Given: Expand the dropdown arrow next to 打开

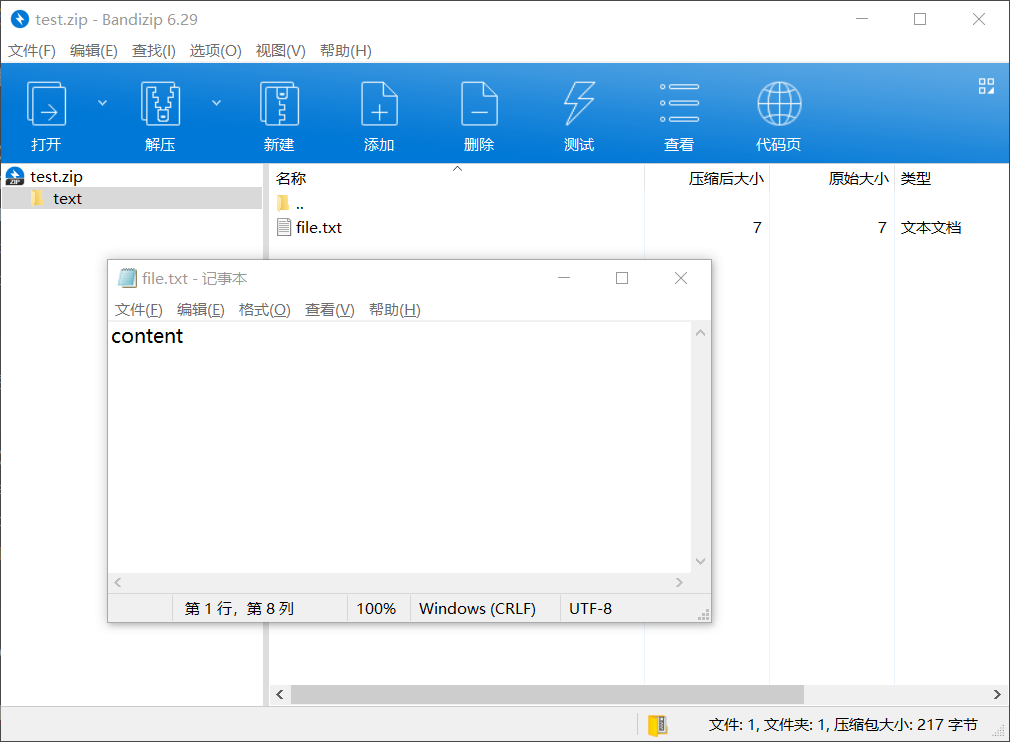Looking at the screenshot, I should point(102,103).
